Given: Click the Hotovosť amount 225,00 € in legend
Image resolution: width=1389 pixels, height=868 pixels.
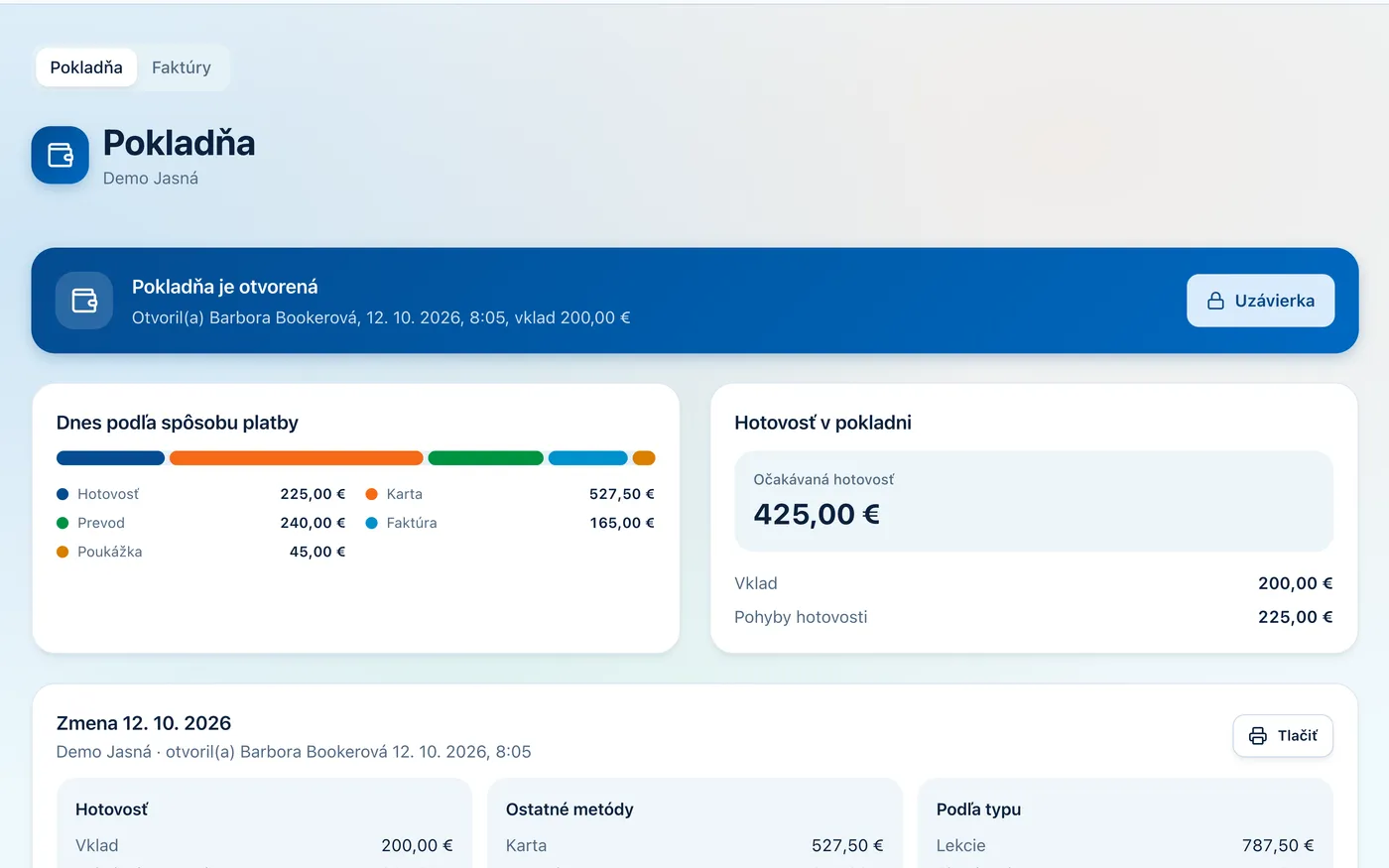Looking at the screenshot, I should pos(313,494).
